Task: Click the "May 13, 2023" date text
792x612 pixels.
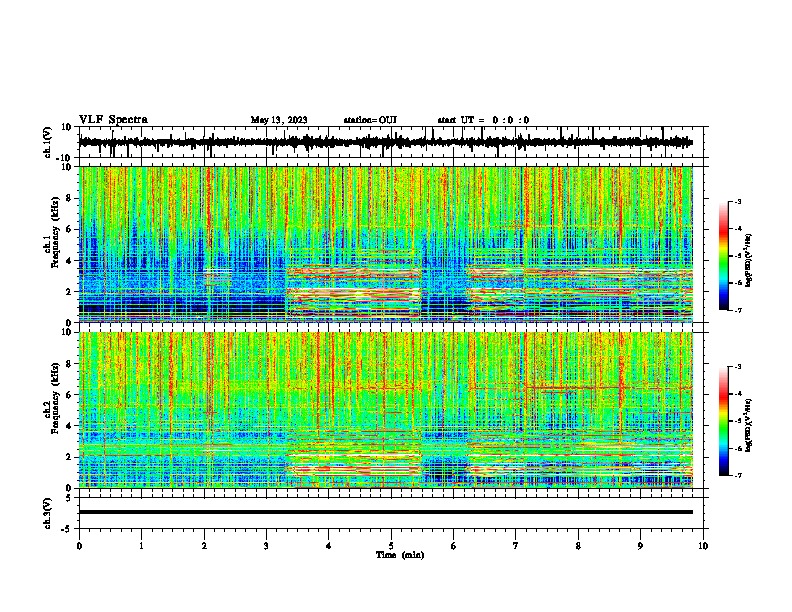Action: [x=279, y=120]
